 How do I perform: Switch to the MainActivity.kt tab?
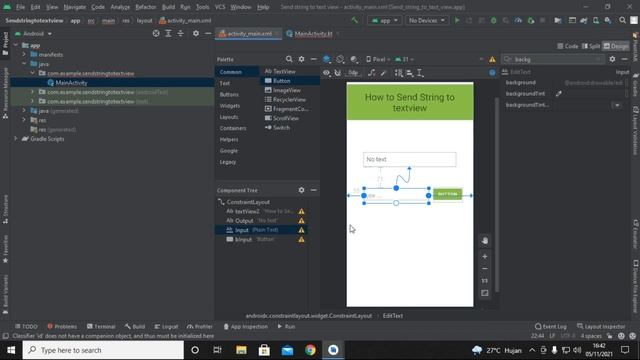pyautogui.click(x=313, y=34)
